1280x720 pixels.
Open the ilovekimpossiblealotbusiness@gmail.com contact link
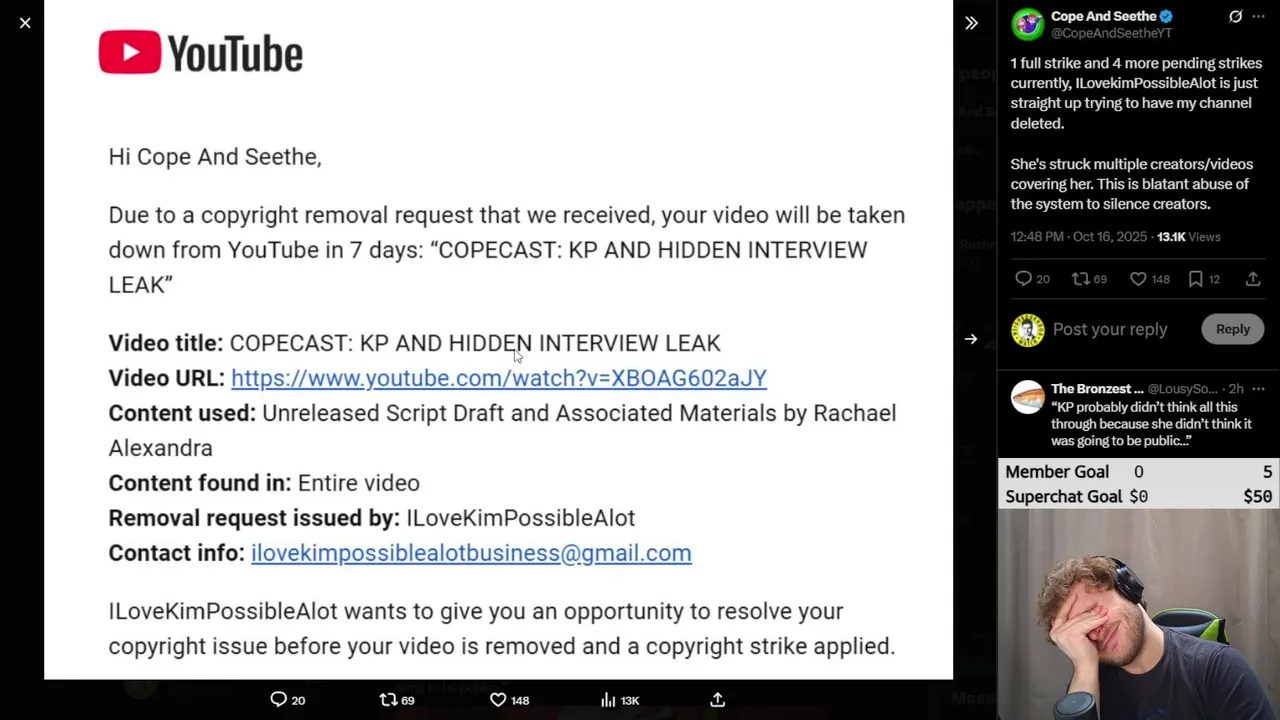471,553
